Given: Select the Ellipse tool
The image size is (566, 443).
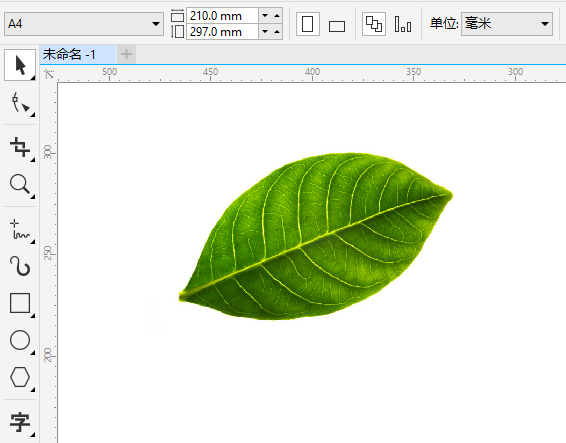Looking at the screenshot, I should point(20,340).
